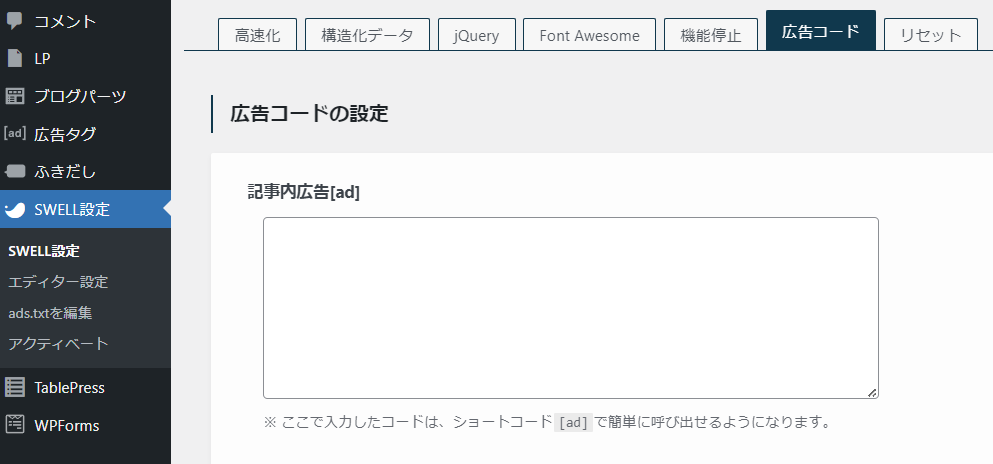Click the [ad] 広告タグ icon
The image size is (993, 464).
pyautogui.click(x=15, y=134)
